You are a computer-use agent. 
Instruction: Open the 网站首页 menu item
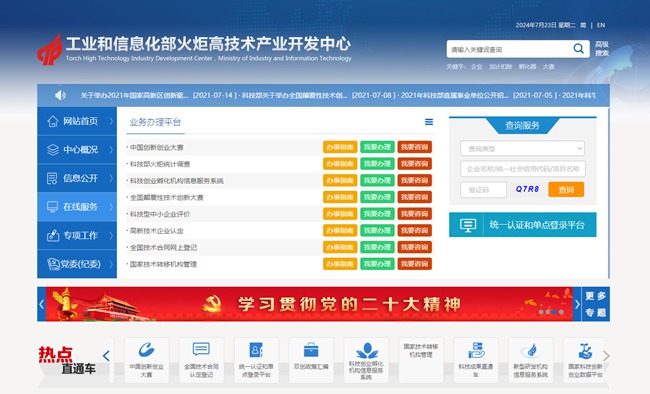(x=77, y=121)
